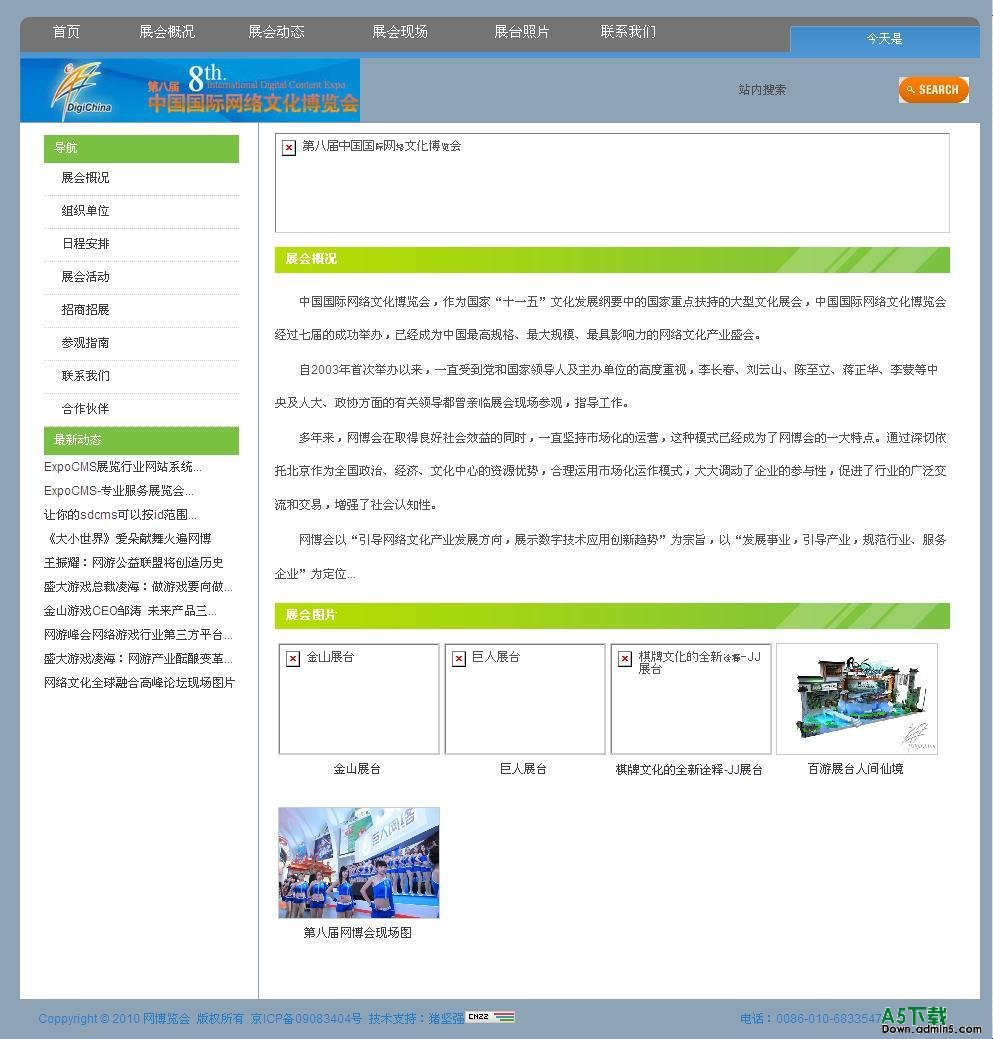Open news item 王振耀：网游公益联盟将创造历史
Image resolution: width=993 pixels, height=1039 pixels.
(133, 563)
